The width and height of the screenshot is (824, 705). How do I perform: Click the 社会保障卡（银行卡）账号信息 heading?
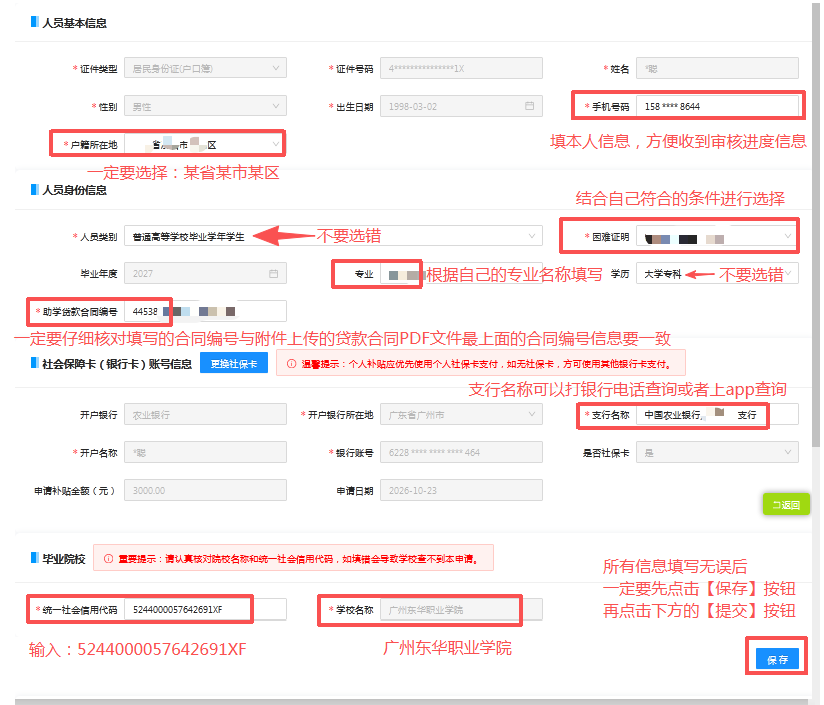pyautogui.click(x=117, y=364)
